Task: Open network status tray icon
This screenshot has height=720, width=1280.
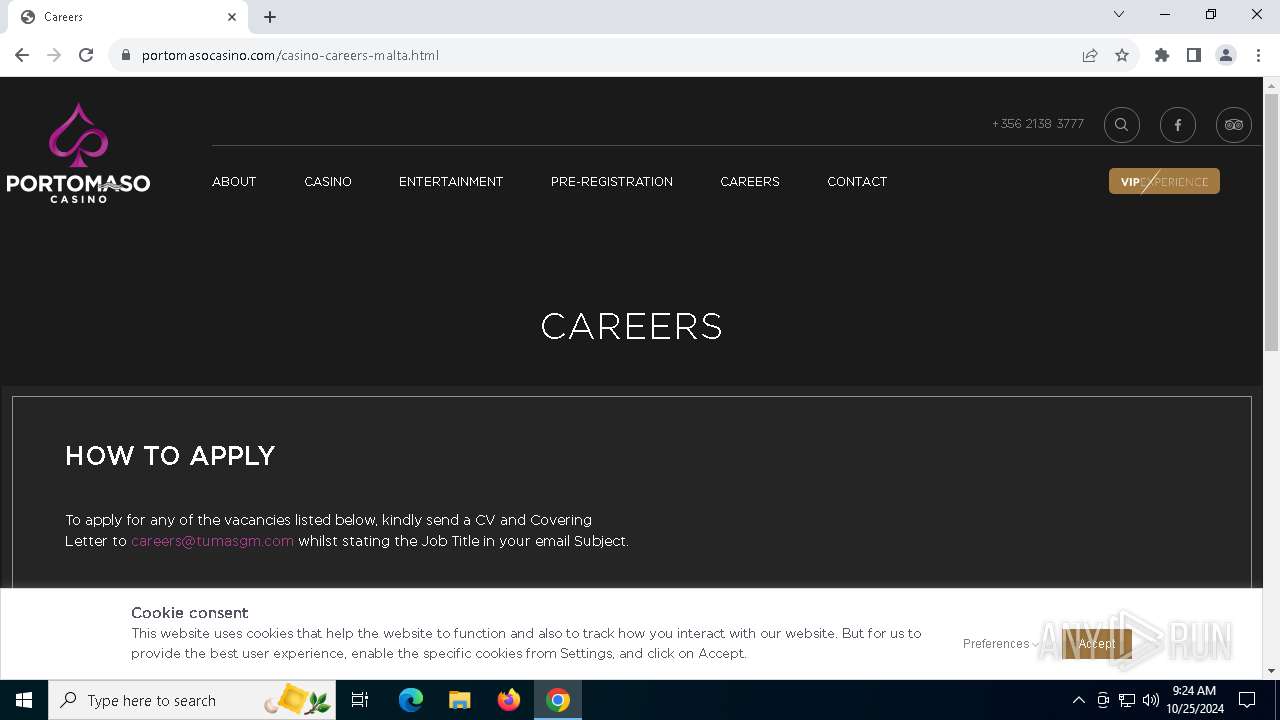Action: click(1127, 700)
